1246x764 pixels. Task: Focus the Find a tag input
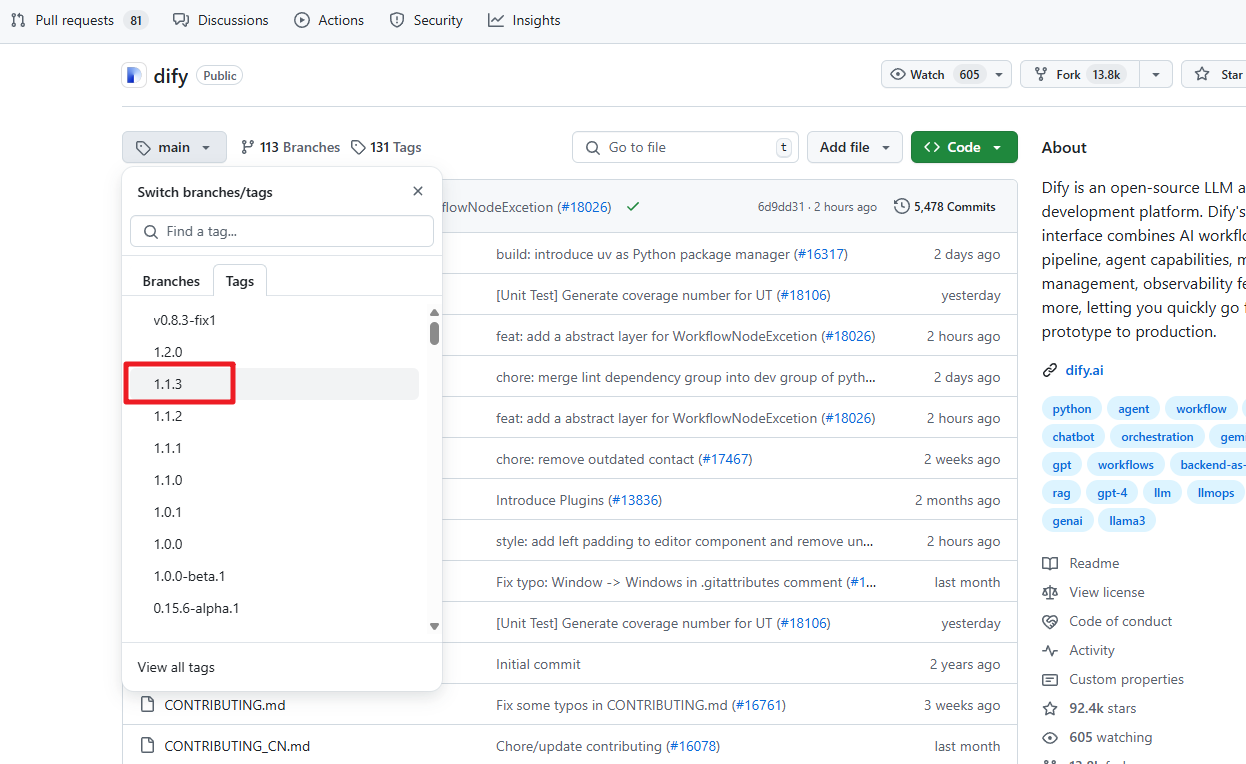[282, 231]
